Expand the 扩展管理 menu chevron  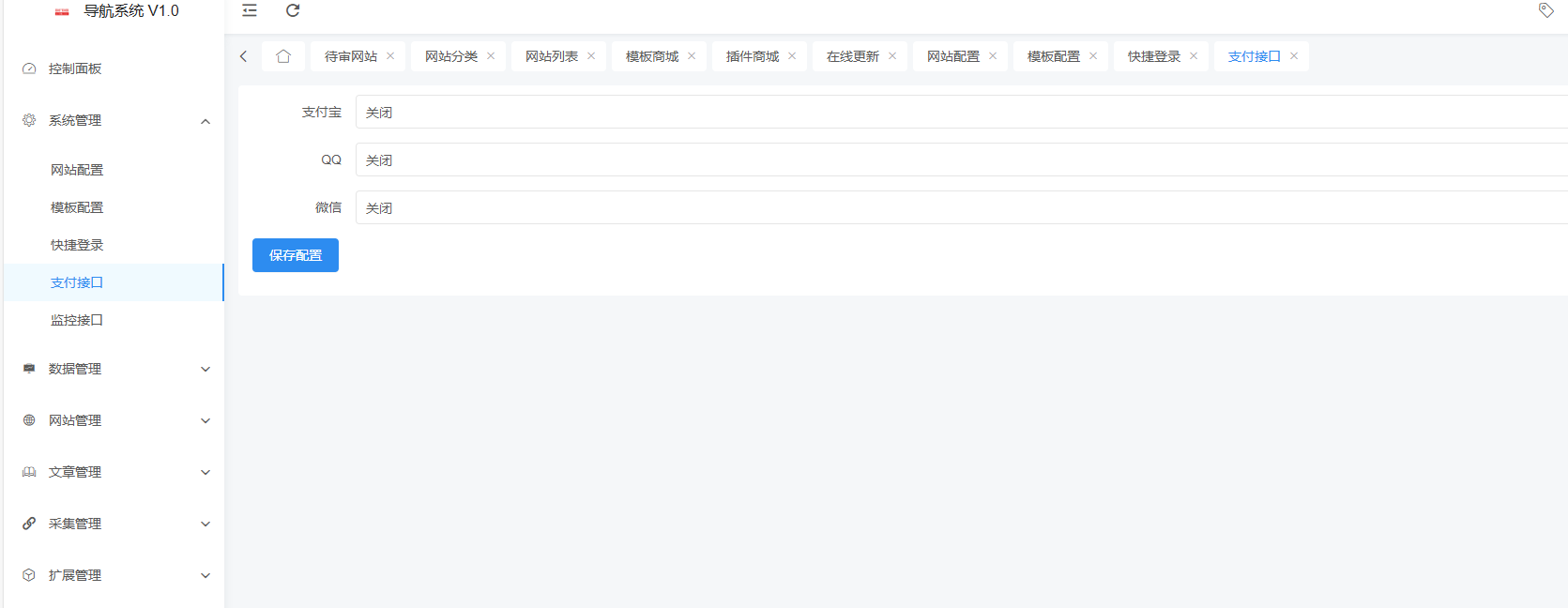[x=206, y=575]
